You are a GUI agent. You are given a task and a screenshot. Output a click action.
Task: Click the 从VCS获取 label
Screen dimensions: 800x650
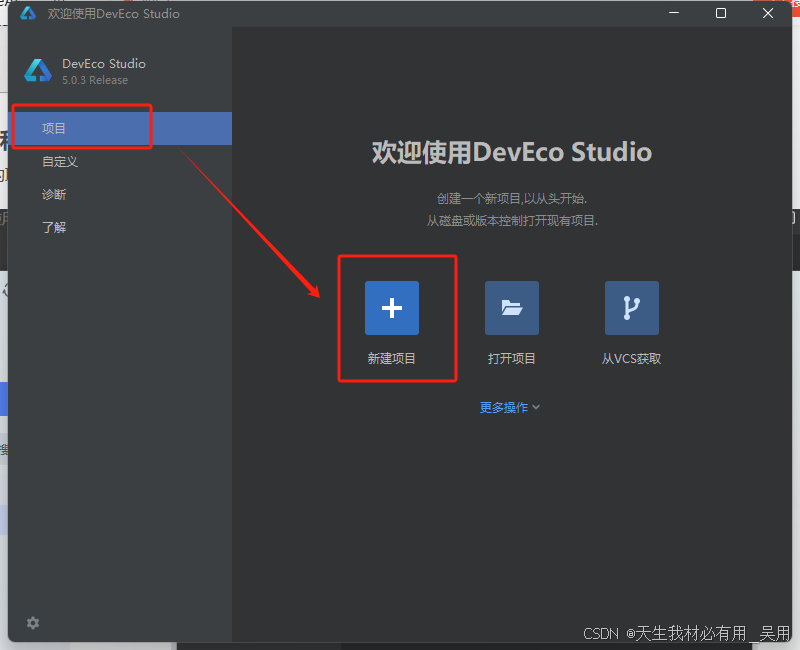(x=632, y=359)
